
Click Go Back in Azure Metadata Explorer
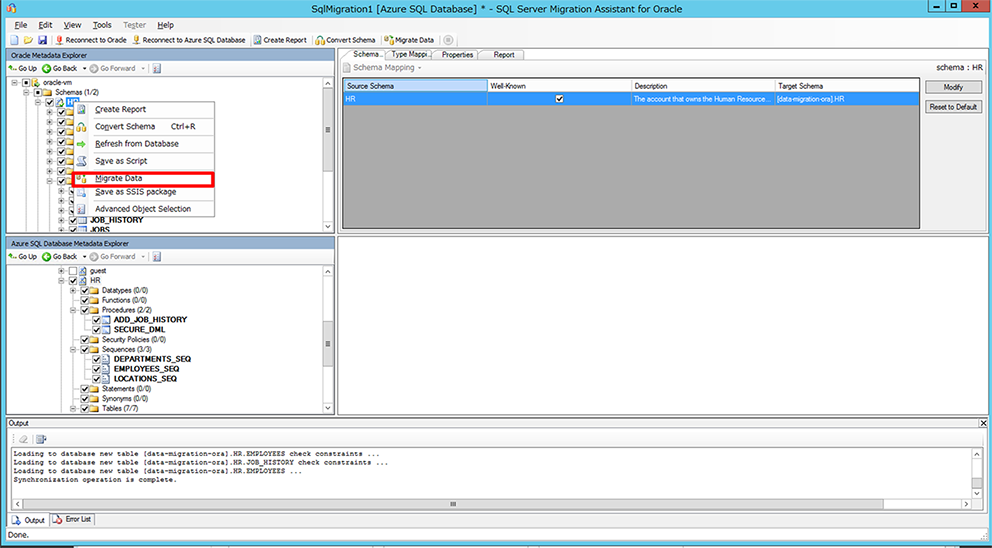(60, 256)
